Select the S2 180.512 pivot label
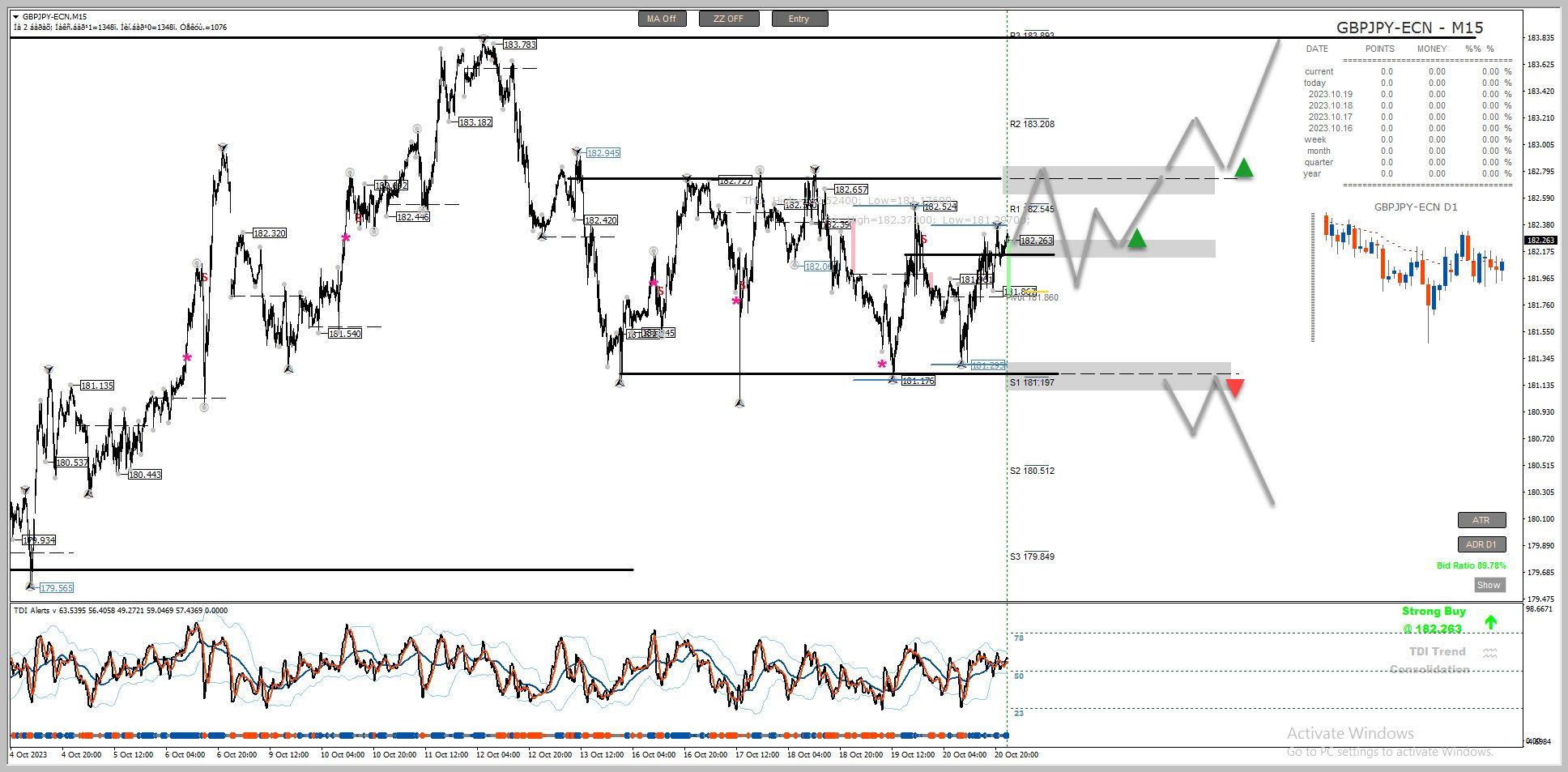 pos(1032,471)
